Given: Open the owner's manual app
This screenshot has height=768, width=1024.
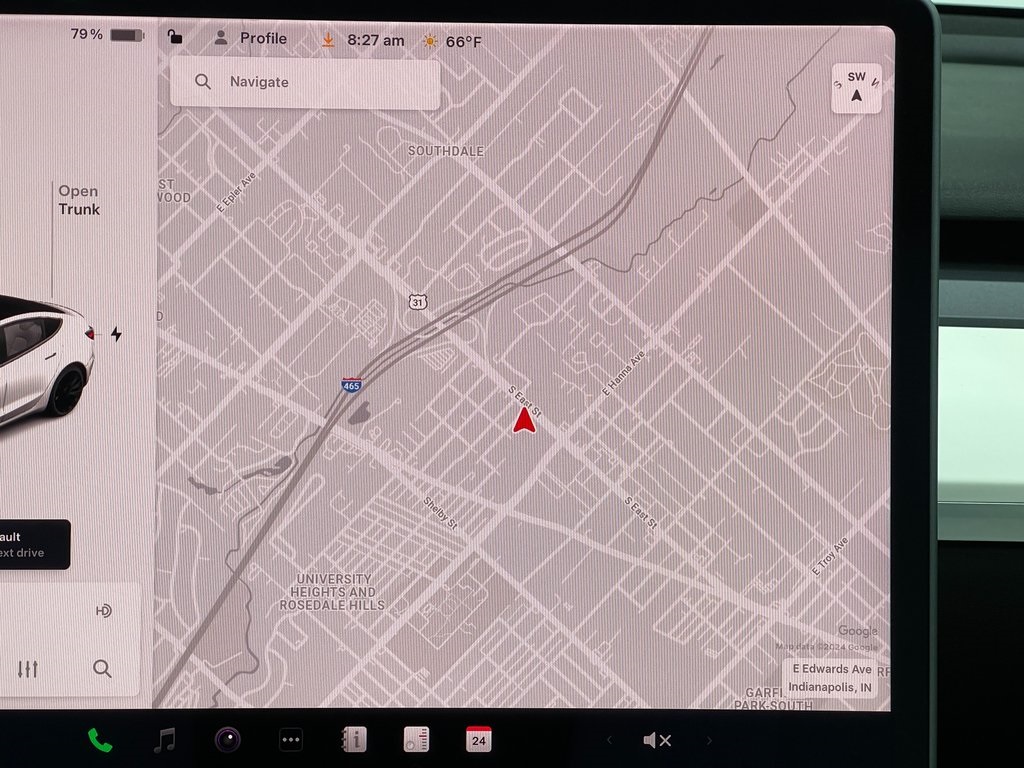Looking at the screenshot, I should click(x=354, y=740).
